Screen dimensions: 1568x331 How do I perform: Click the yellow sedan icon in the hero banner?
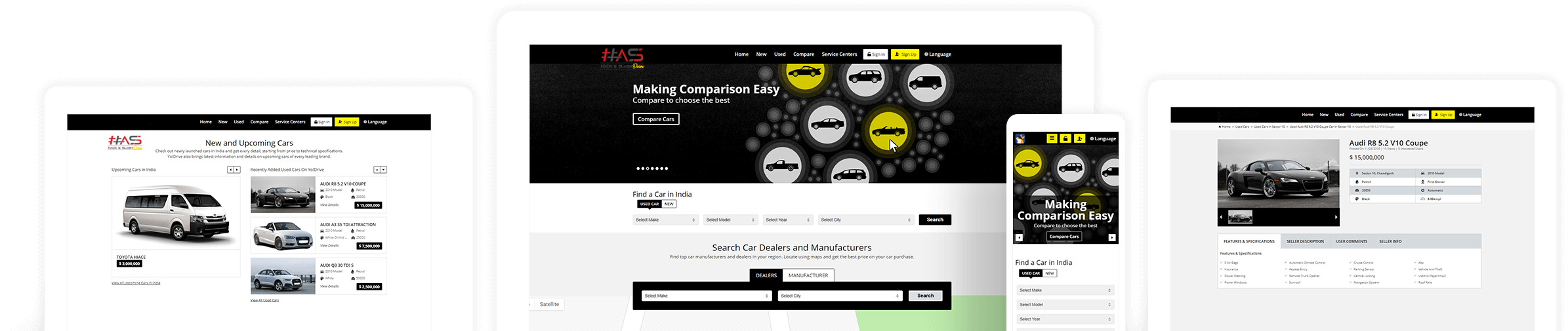pos(805,72)
